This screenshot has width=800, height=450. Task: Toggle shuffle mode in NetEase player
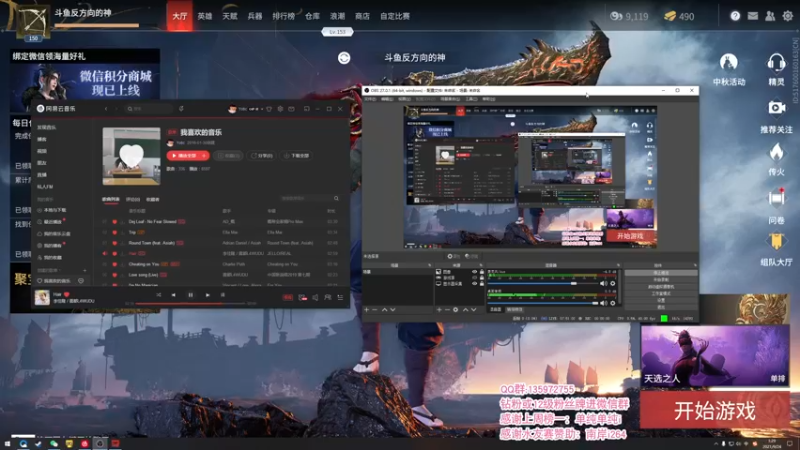(x=159, y=295)
